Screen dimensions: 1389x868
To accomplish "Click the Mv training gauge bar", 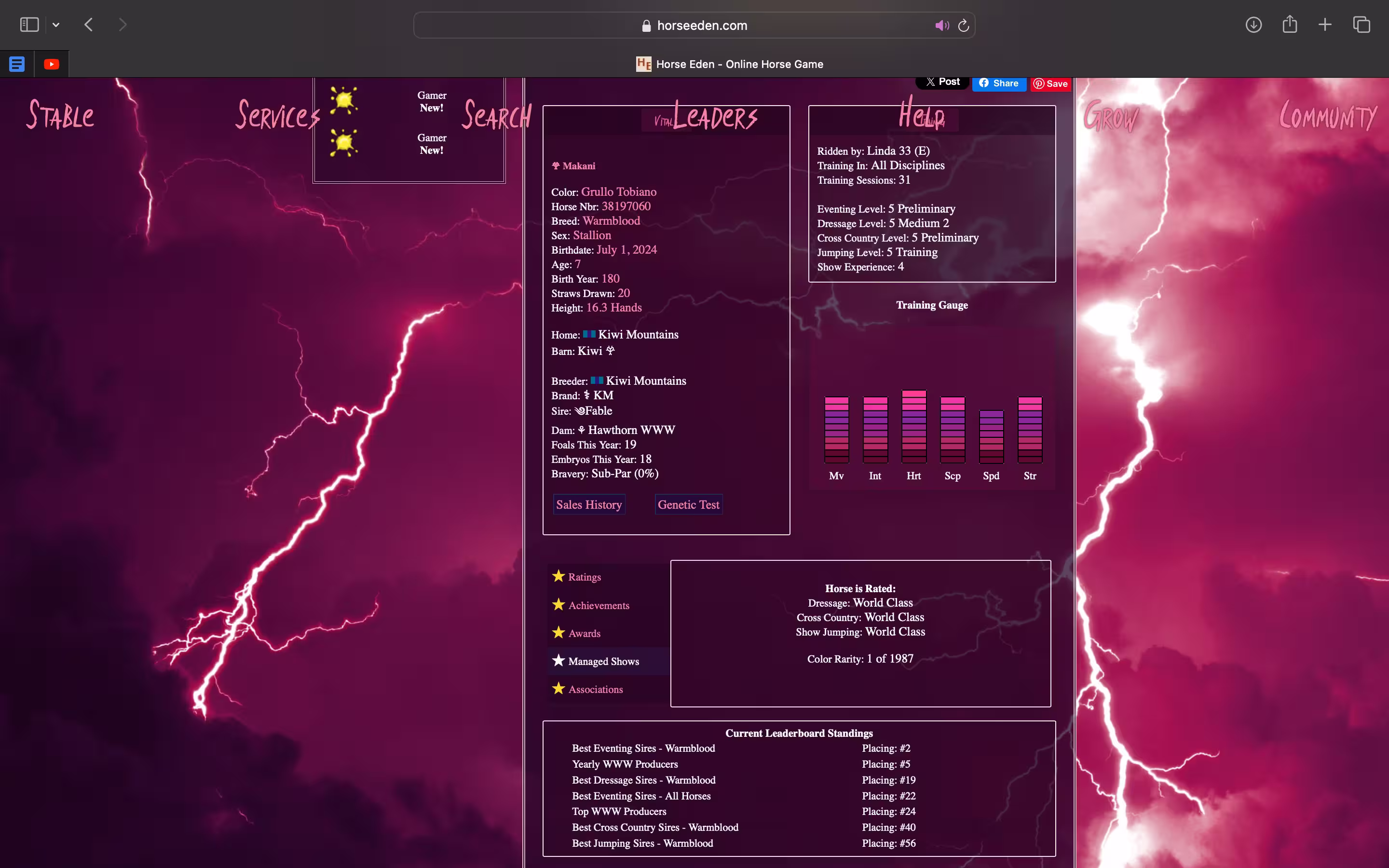I will tap(836, 430).
